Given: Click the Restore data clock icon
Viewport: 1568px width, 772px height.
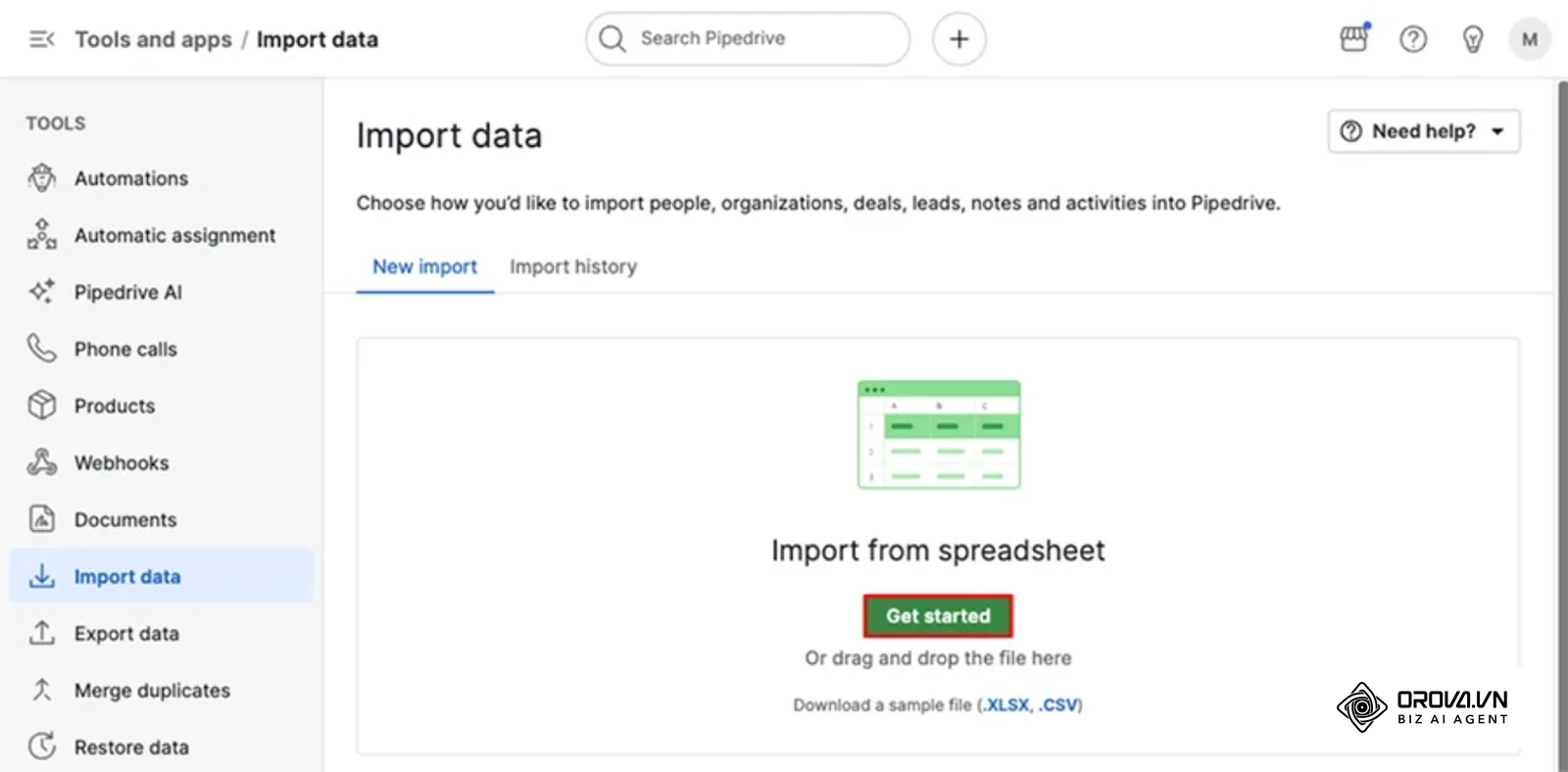Looking at the screenshot, I should click(x=42, y=747).
